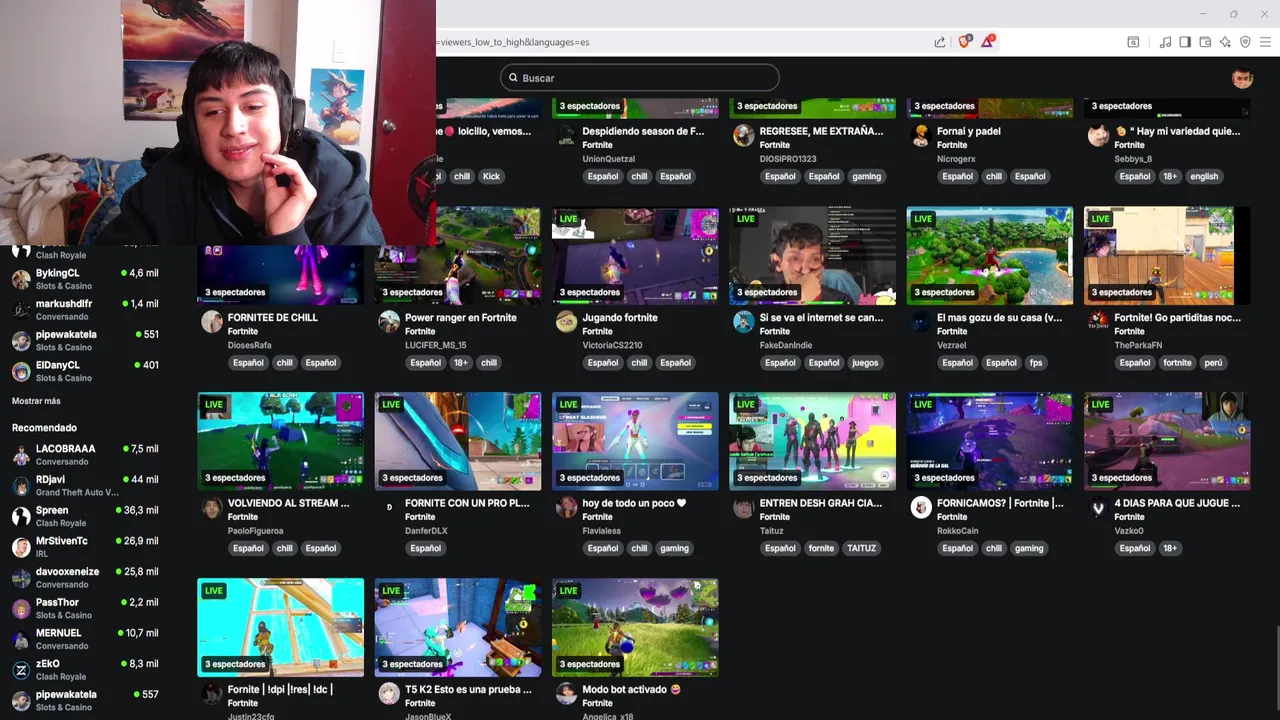1280x720 pixels.
Task: Click DiosesRafa streamer avatar on card
Action: click(x=212, y=321)
